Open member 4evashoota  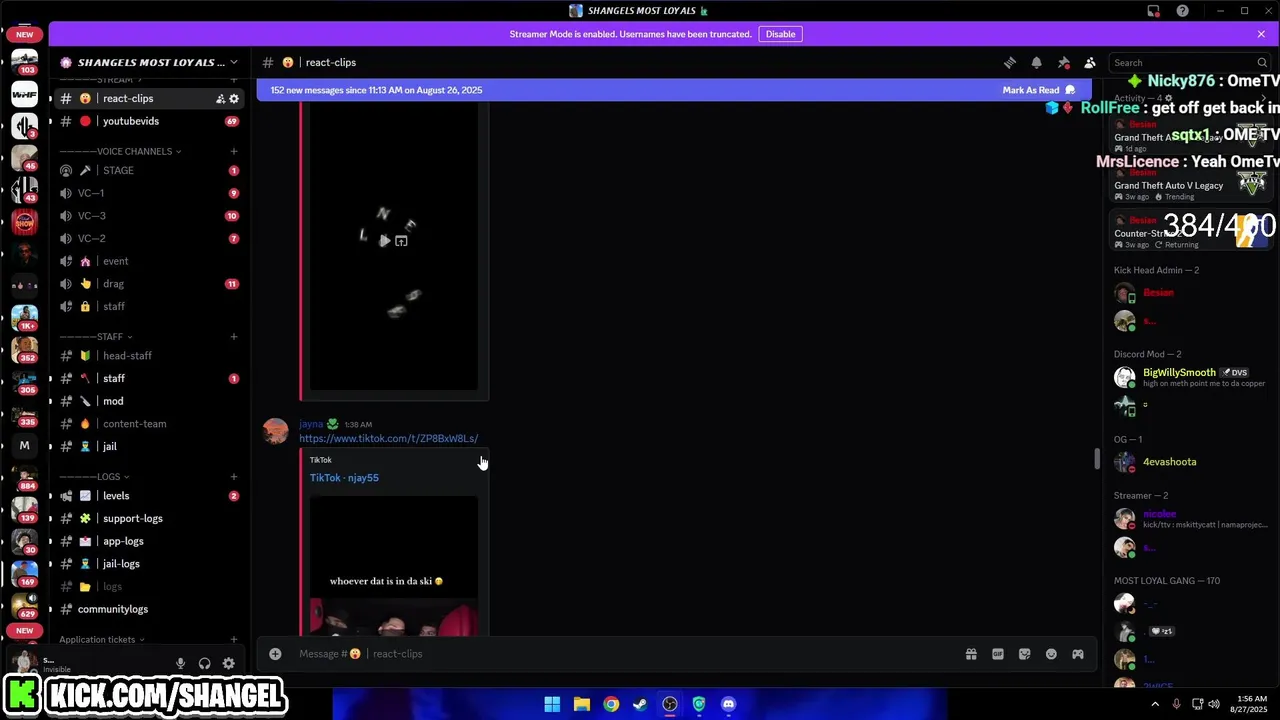point(1169,462)
